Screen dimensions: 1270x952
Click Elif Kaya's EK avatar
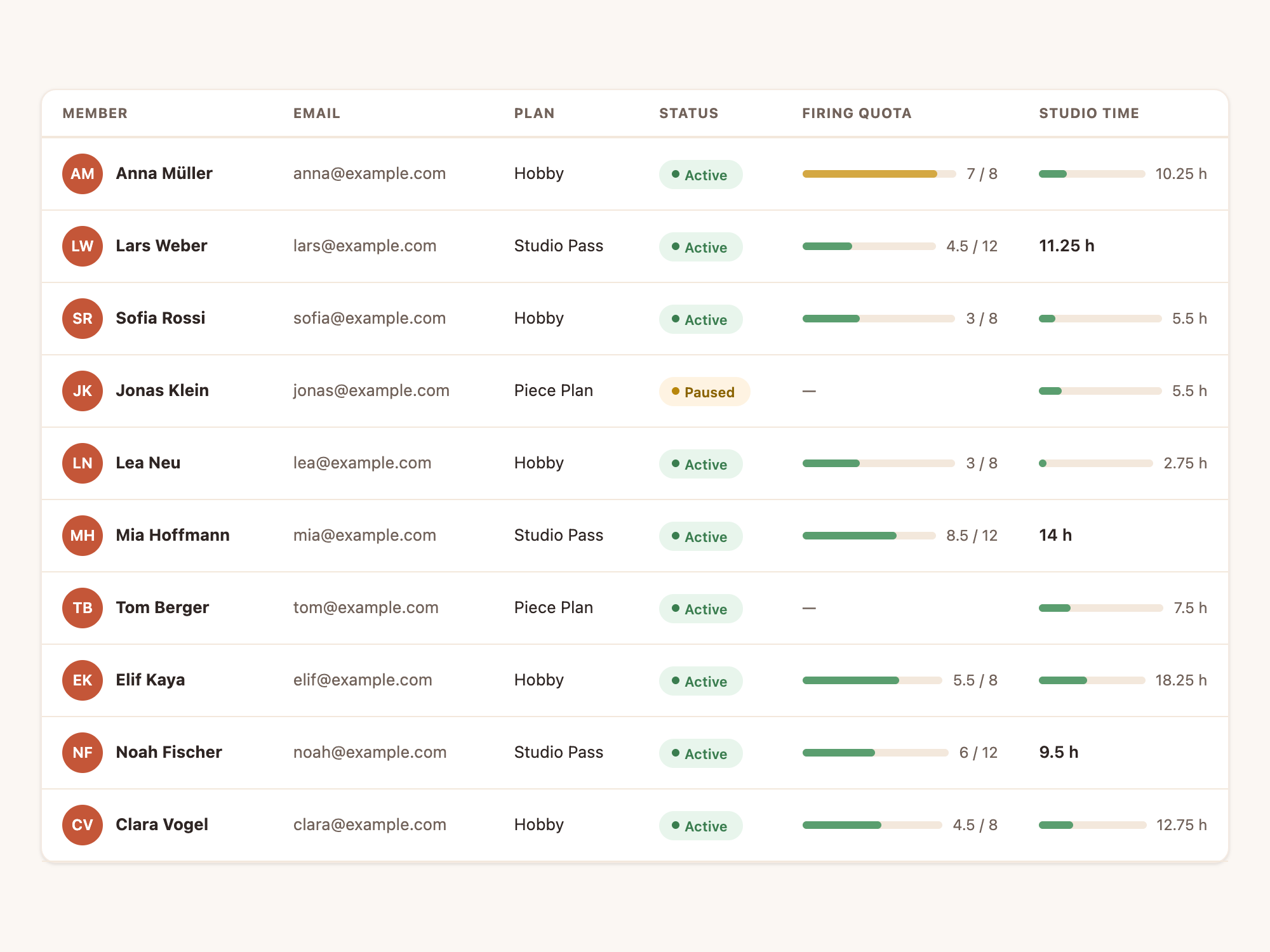tap(83, 680)
